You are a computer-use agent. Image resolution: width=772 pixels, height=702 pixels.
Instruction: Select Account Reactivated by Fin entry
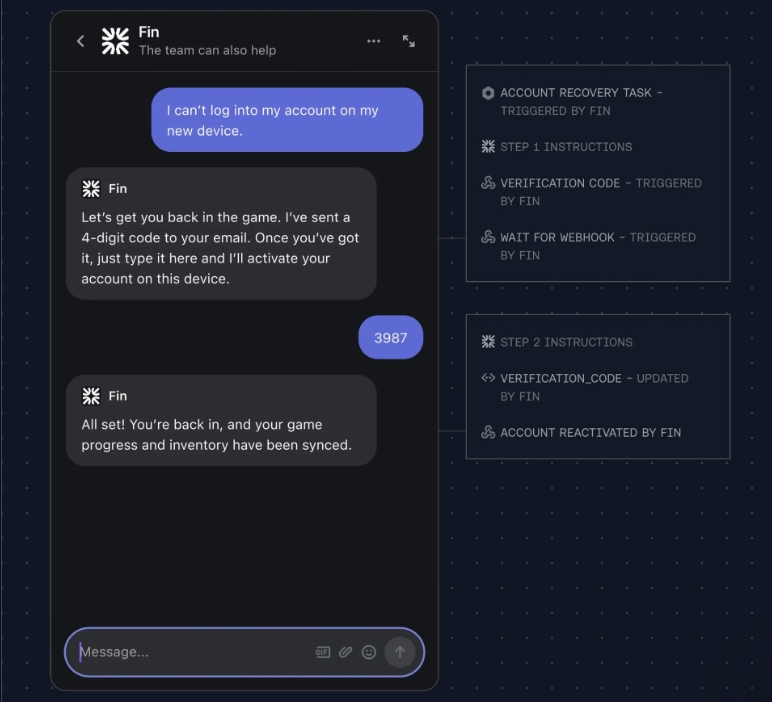tap(581, 433)
